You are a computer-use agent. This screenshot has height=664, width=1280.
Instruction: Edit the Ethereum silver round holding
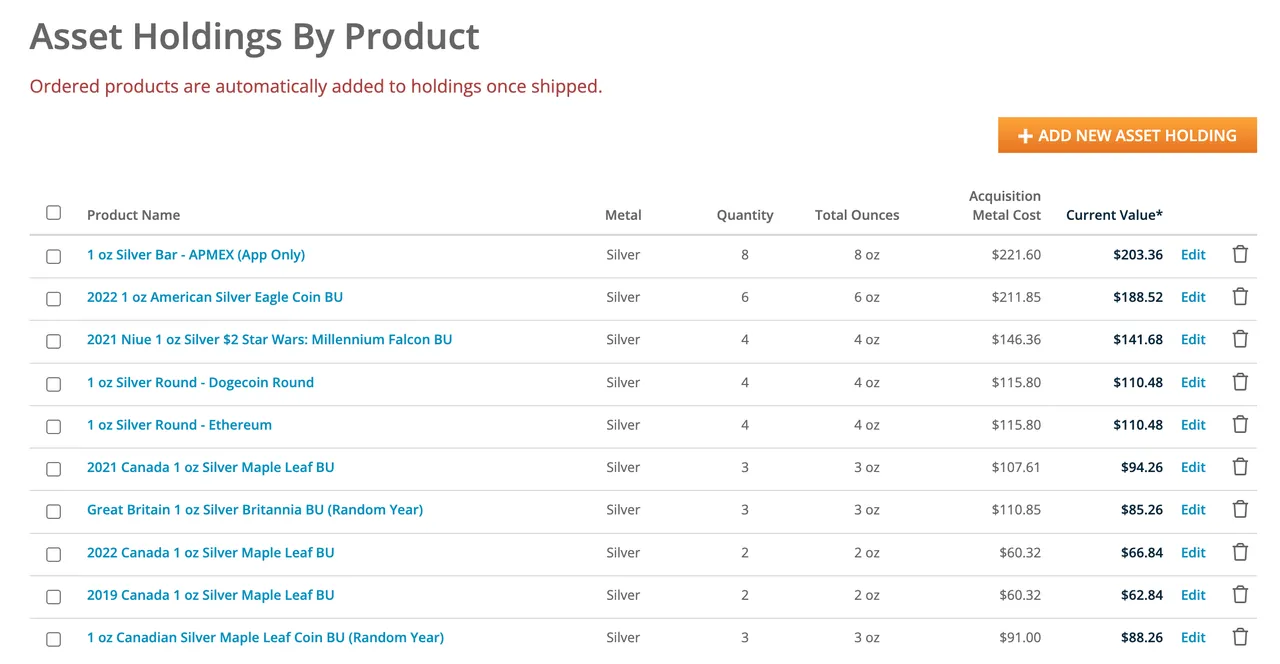click(1193, 425)
